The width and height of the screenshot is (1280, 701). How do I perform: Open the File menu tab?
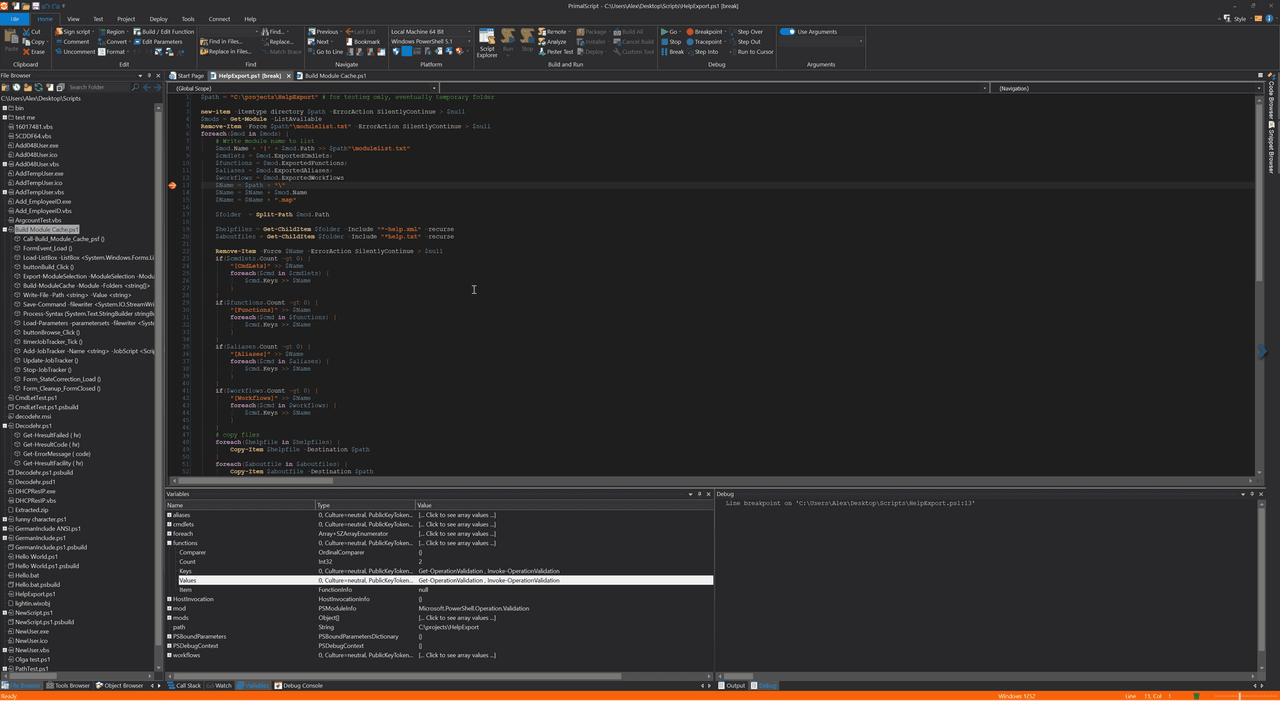click(x=15, y=19)
